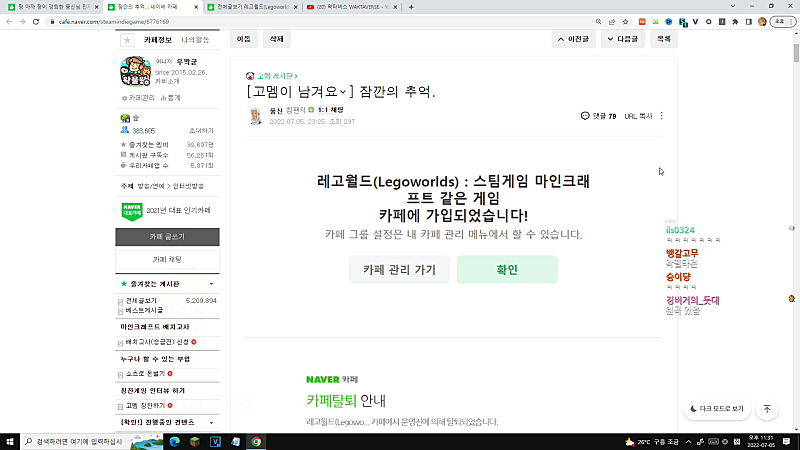Screen dimensions: 800x450
Task: Open the post options three-dot menu
Action: click(662, 116)
